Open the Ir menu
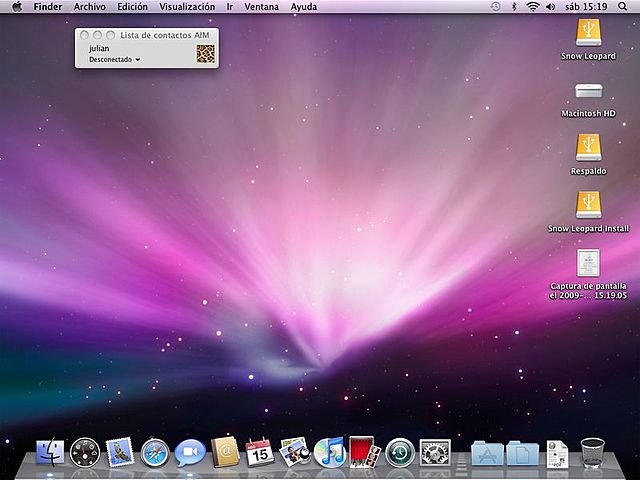640x480 pixels. click(x=230, y=7)
